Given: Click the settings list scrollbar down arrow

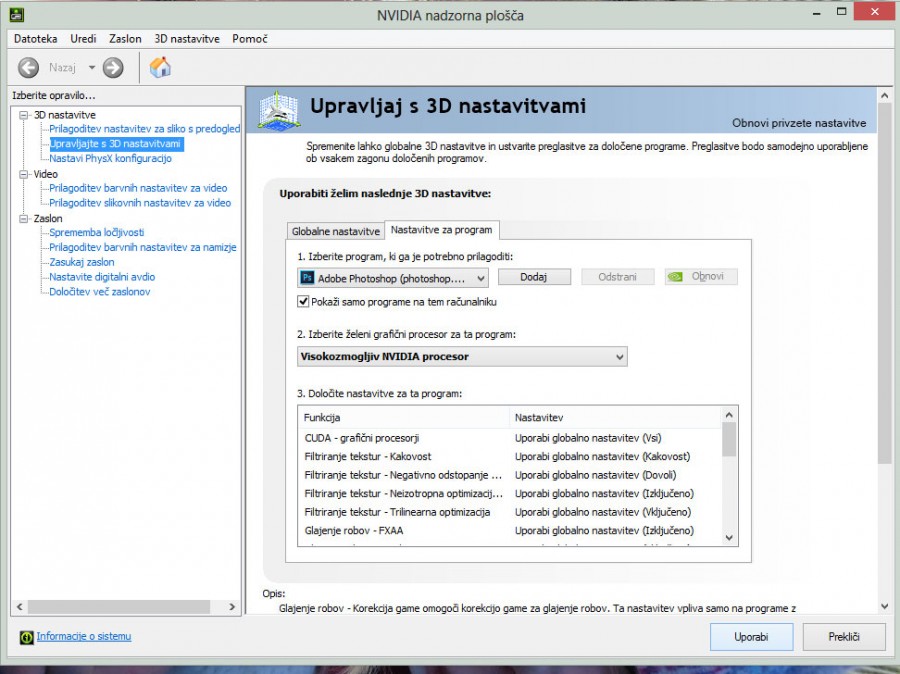Looking at the screenshot, I should [x=729, y=537].
